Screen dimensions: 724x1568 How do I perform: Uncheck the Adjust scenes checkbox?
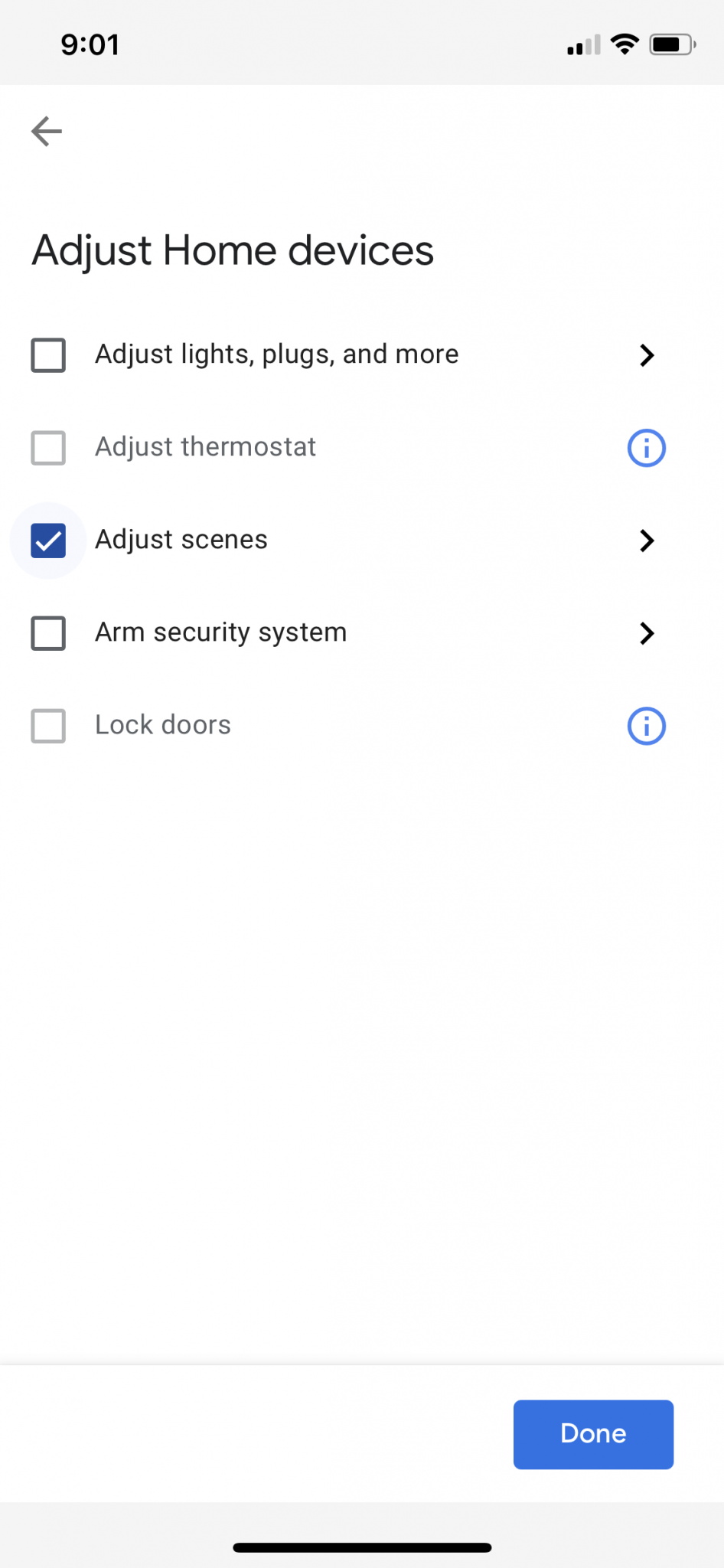coord(48,541)
